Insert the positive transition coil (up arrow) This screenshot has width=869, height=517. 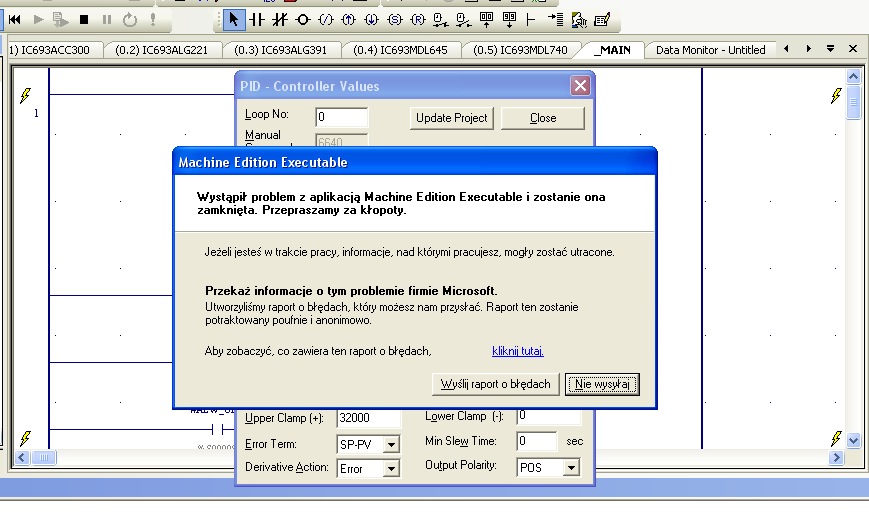pos(349,20)
